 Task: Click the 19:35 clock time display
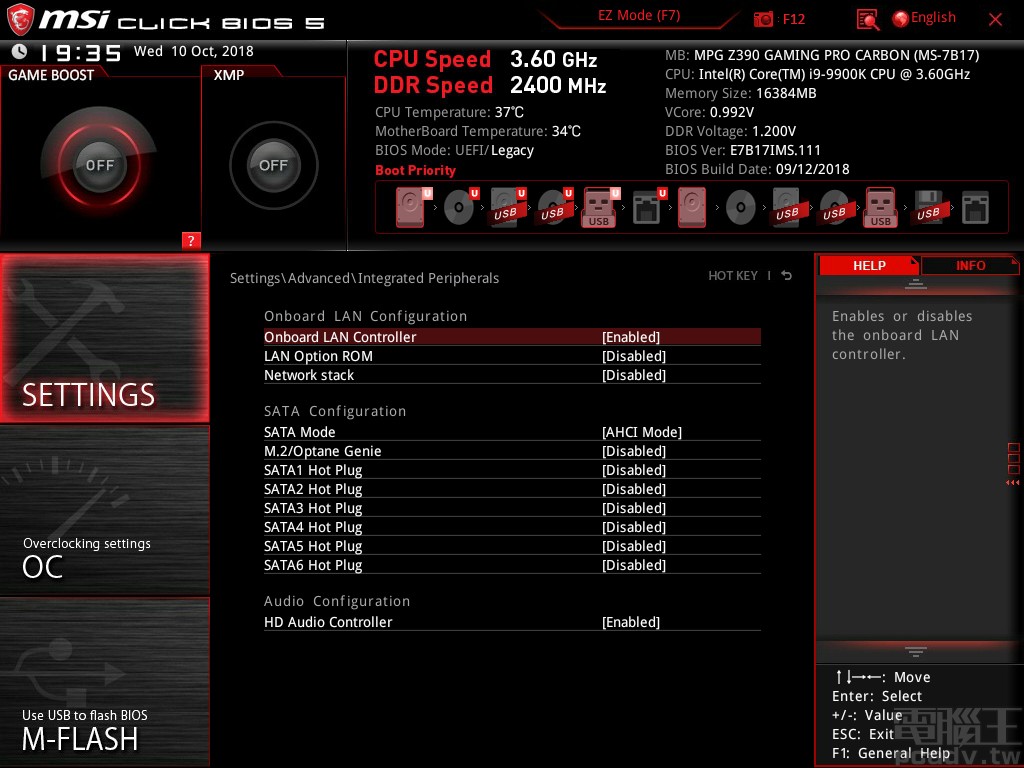(80, 52)
